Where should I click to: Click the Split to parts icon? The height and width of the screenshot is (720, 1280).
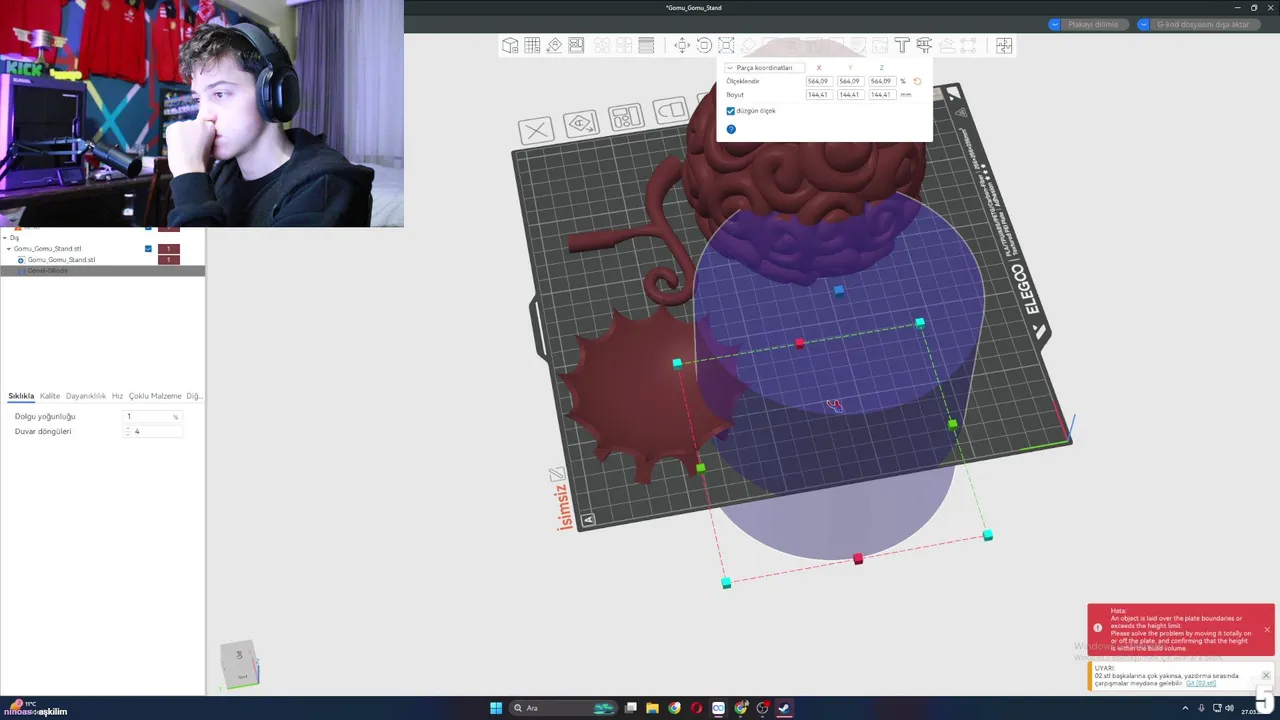[x=624, y=45]
